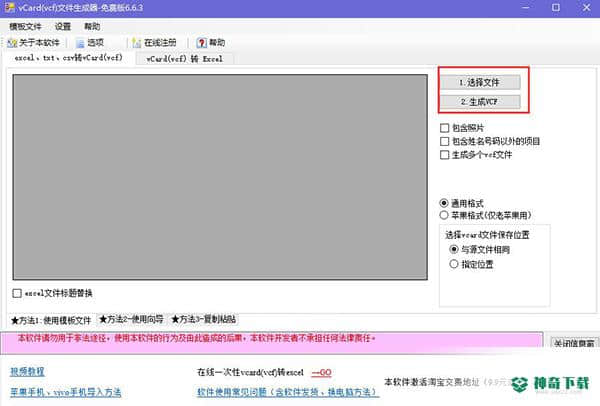Click the 关闭提醒 button beside pink notice
The image size is (600, 406).
(574, 342)
